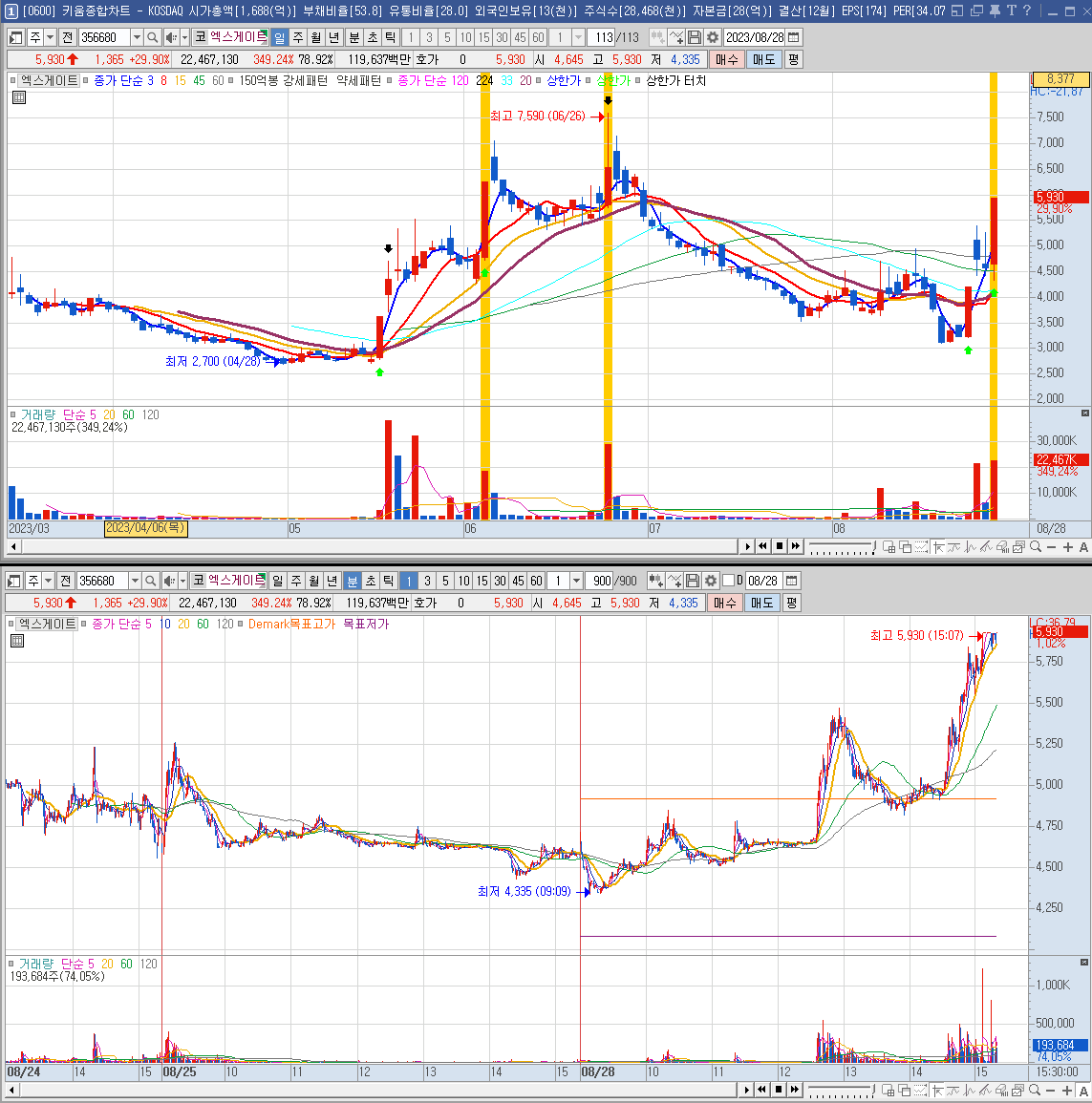Image resolution: width=1092 pixels, height=1103 pixels.
Task: Open the data grid icon under lower chart legend
Action: (x=17, y=641)
